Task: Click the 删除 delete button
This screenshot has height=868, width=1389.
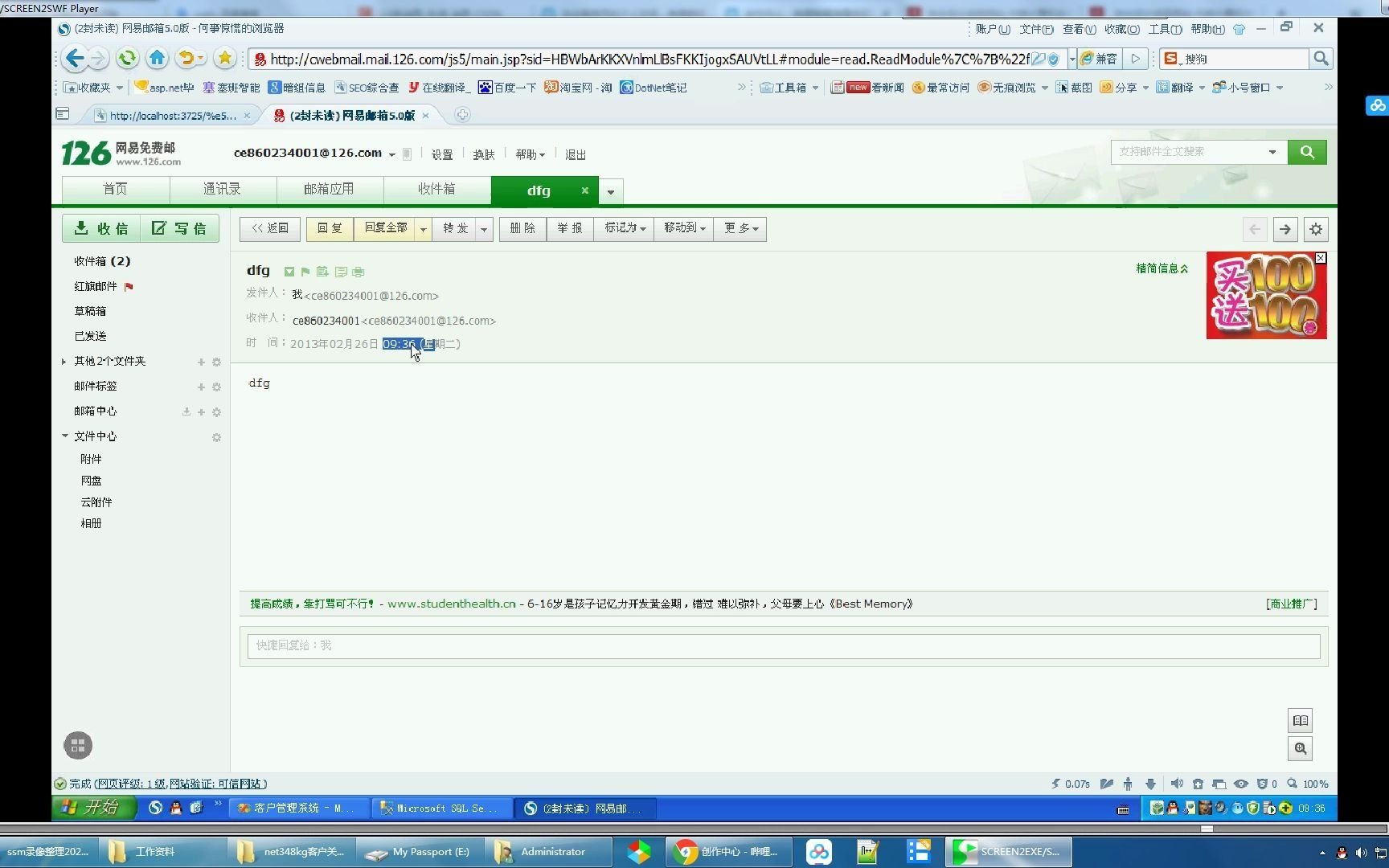Action: pos(522,228)
